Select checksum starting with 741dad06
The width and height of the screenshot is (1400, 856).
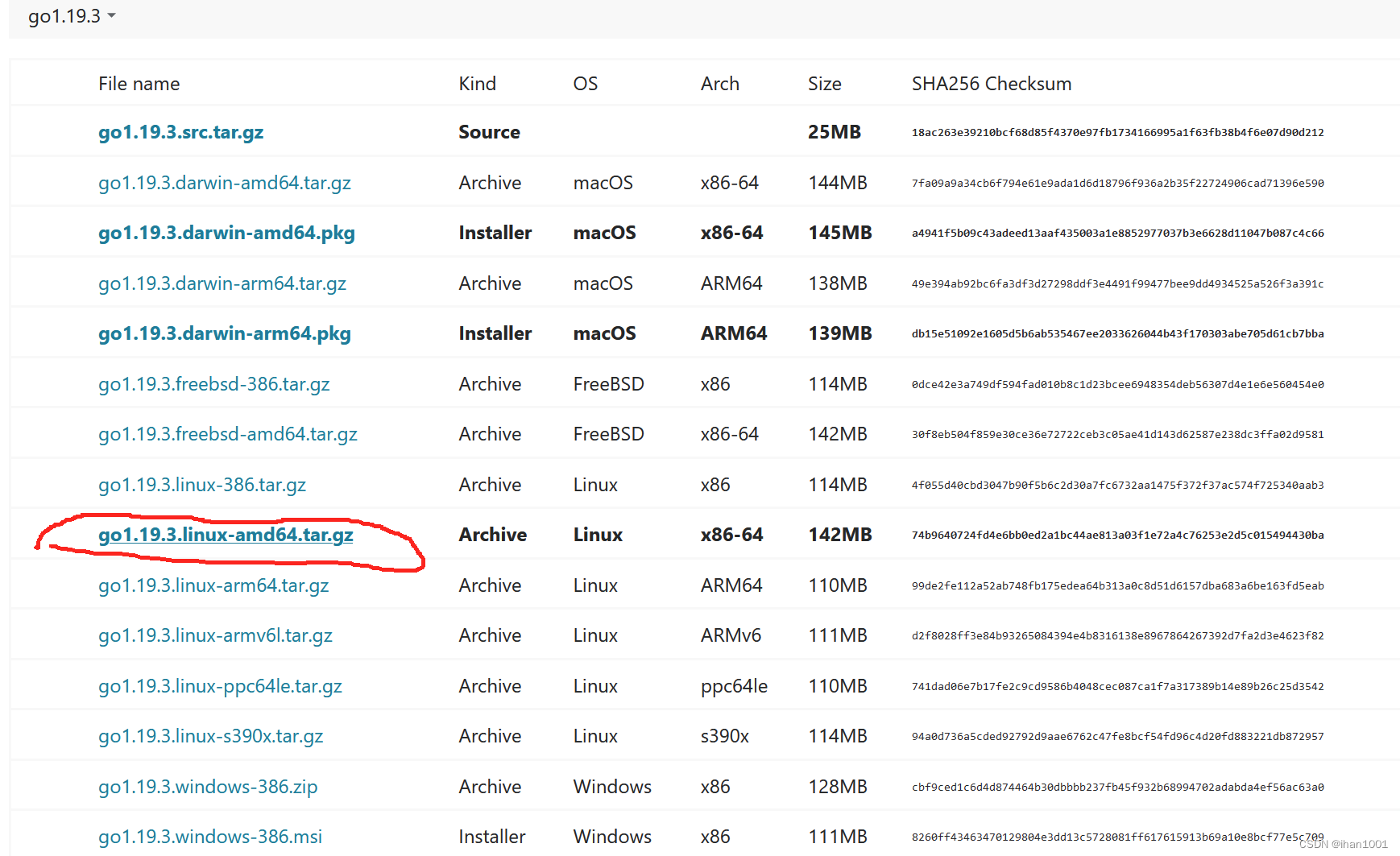click(1118, 687)
